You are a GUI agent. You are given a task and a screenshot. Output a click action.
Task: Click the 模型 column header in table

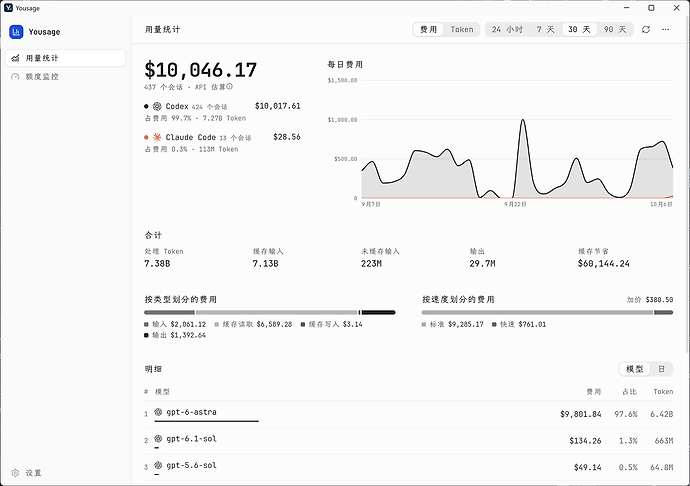pos(162,392)
